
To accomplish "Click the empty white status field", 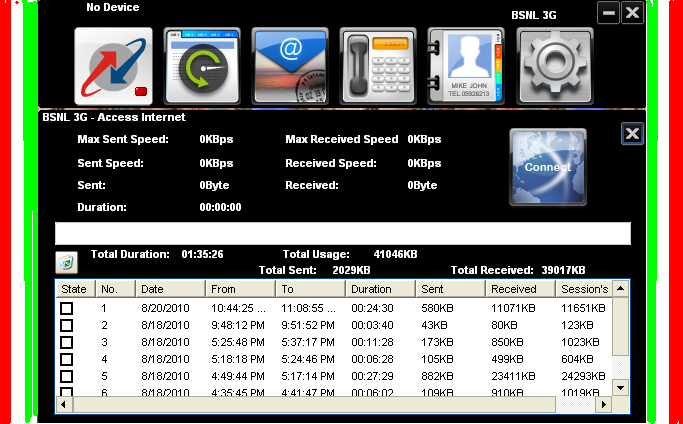I will [343, 234].
